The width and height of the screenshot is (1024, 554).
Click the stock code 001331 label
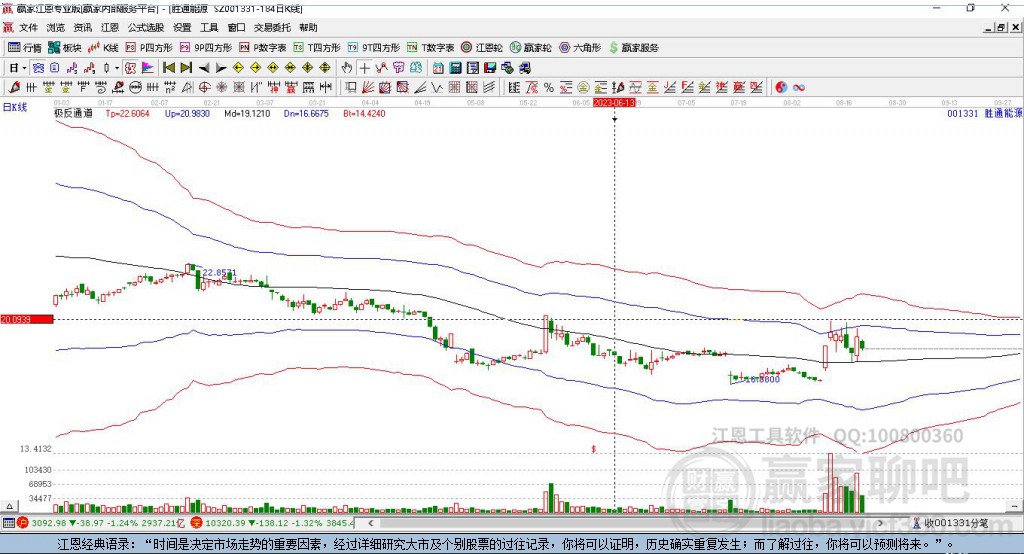point(963,114)
